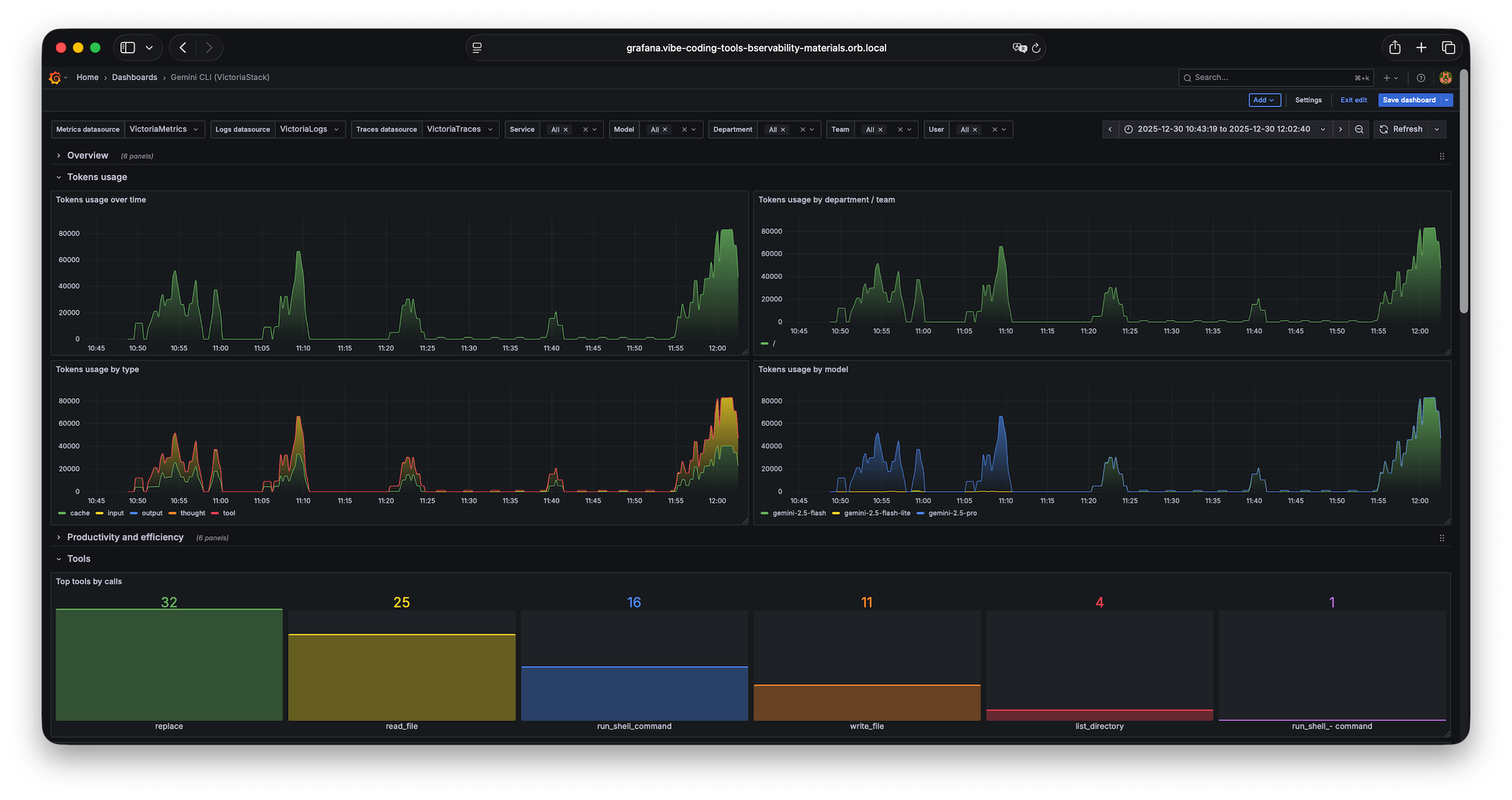Toggle thought series in legend
1512x800 pixels.
[187, 513]
